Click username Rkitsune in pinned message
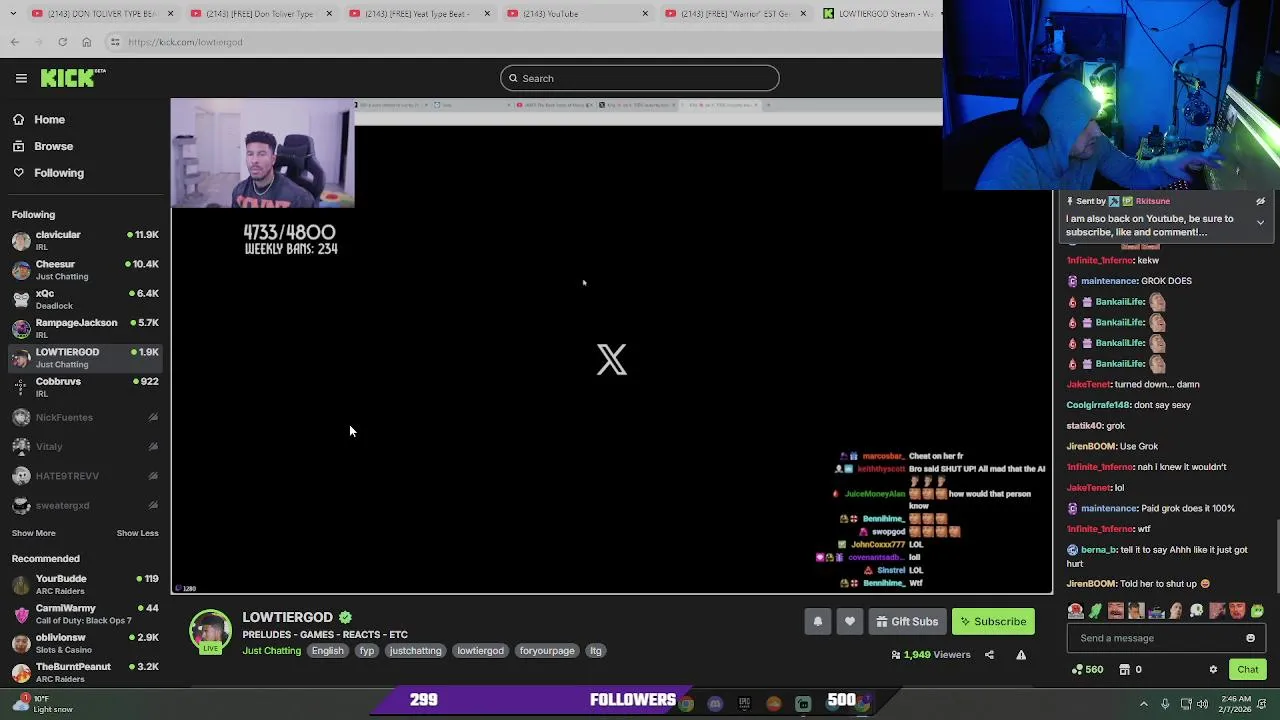Screen dimensions: 1280x720 pyautogui.click(x=1153, y=201)
